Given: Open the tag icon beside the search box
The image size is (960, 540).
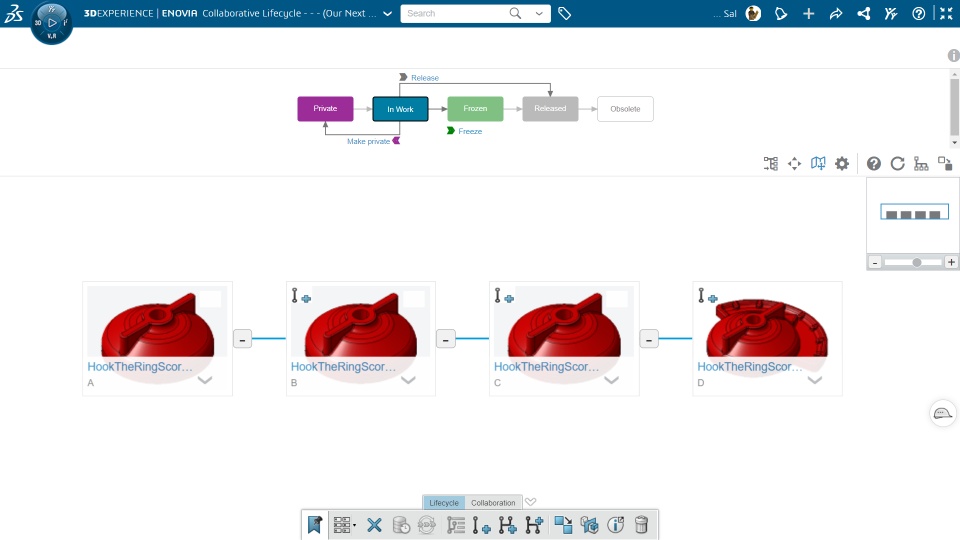Looking at the screenshot, I should point(564,13).
